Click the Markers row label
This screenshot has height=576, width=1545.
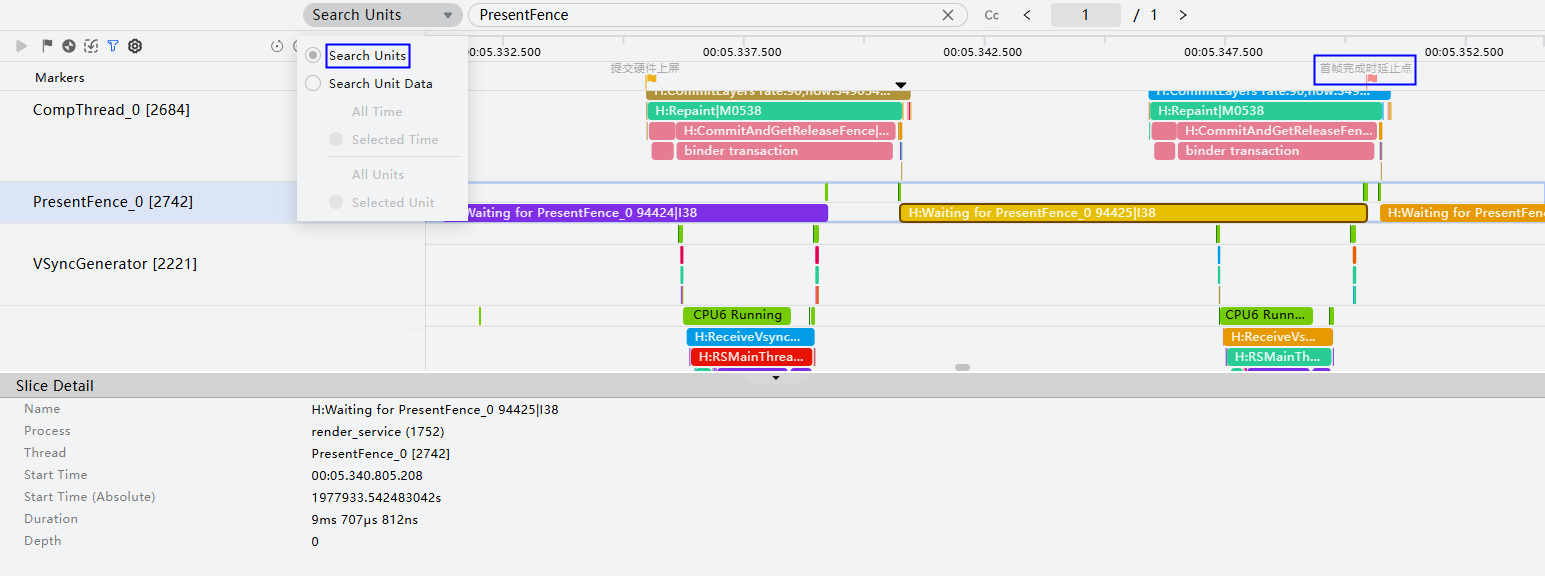point(60,78)
